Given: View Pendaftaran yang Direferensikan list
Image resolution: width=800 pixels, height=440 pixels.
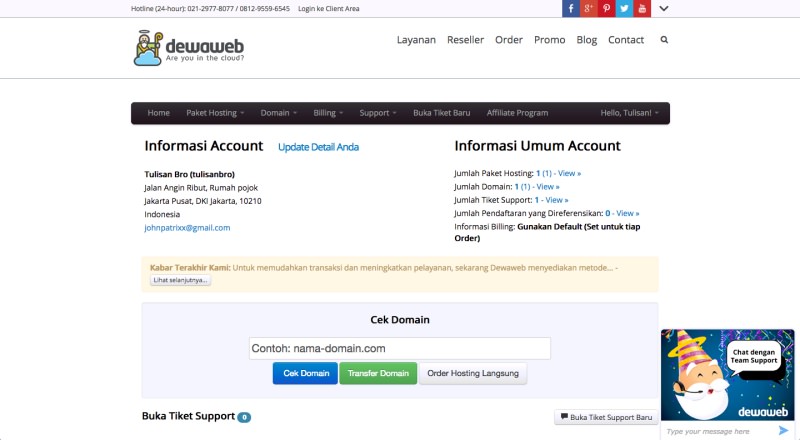Looking at the screenshot, I should point(628,213).
